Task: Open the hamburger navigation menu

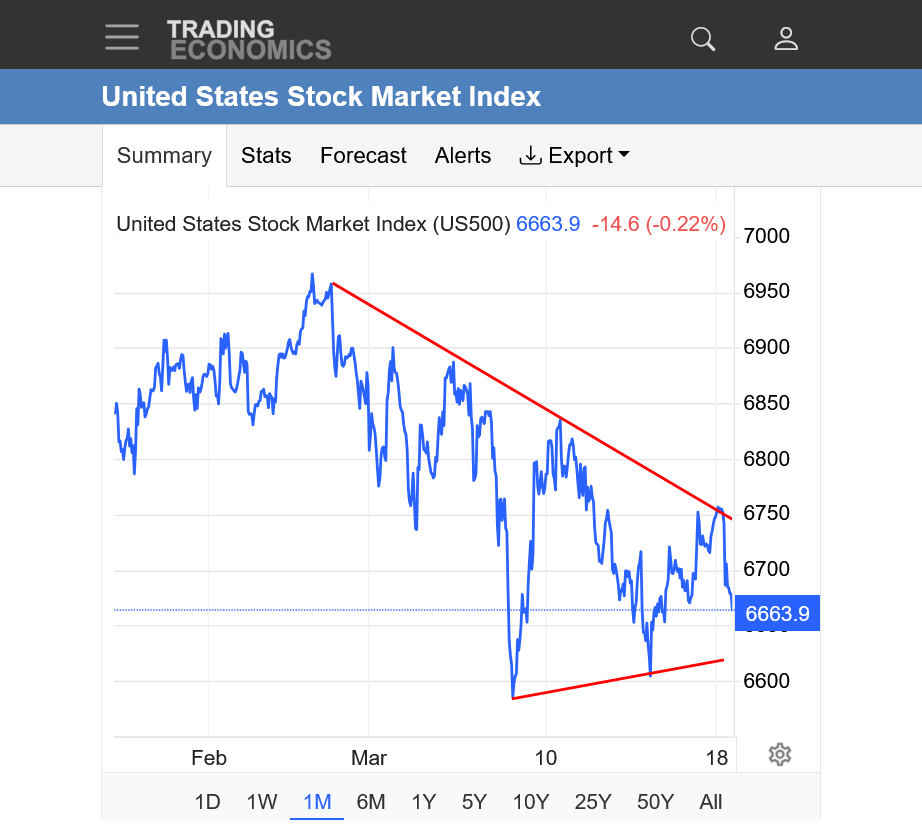Action: 122,37
